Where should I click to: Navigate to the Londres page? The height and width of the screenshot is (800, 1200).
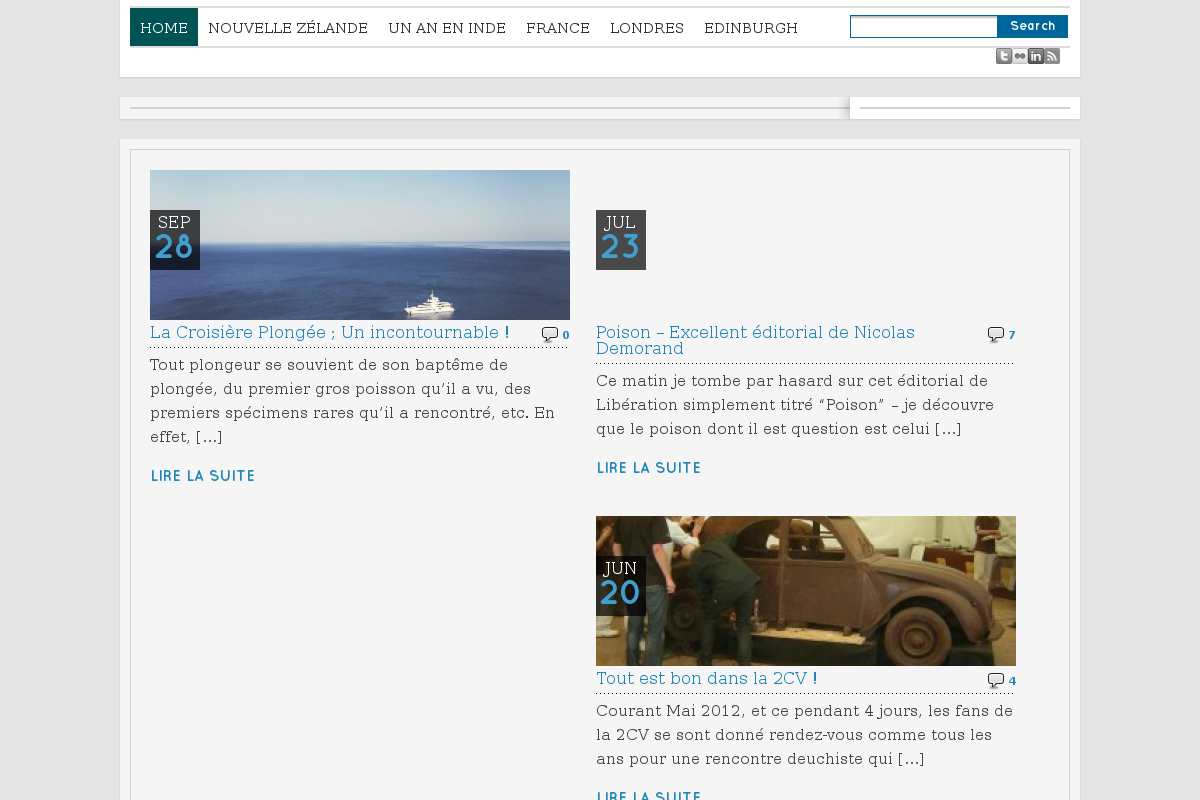point(647,28)
